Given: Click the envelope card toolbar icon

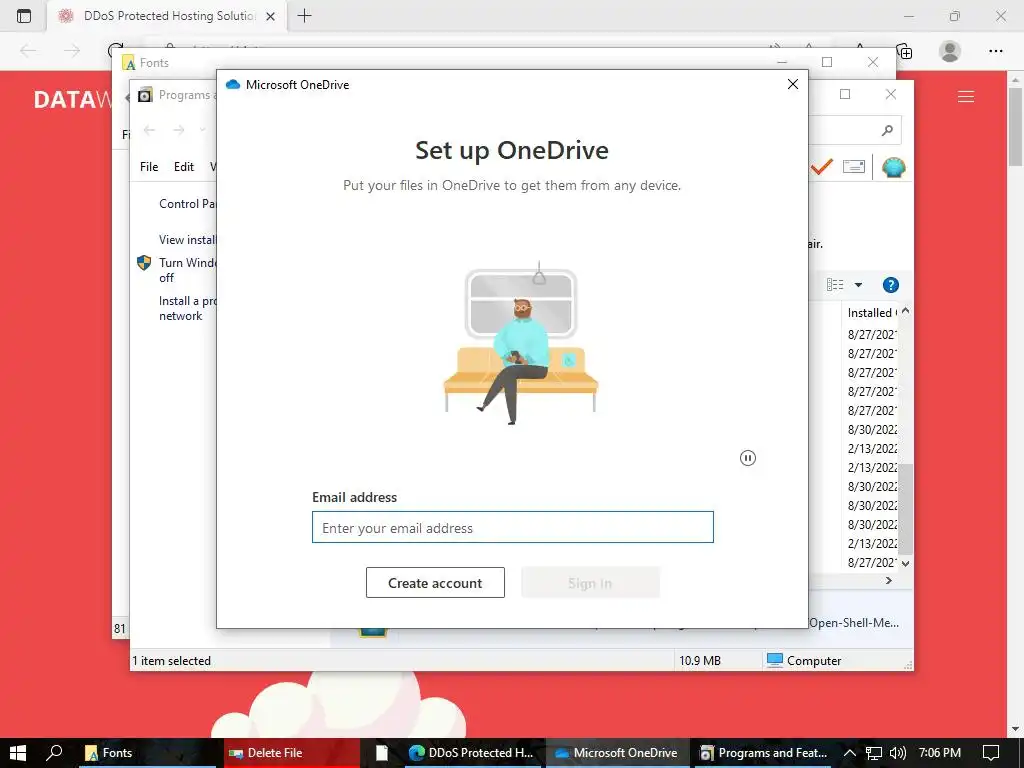Looking at the screenshot, I should [x=854, y=167].
